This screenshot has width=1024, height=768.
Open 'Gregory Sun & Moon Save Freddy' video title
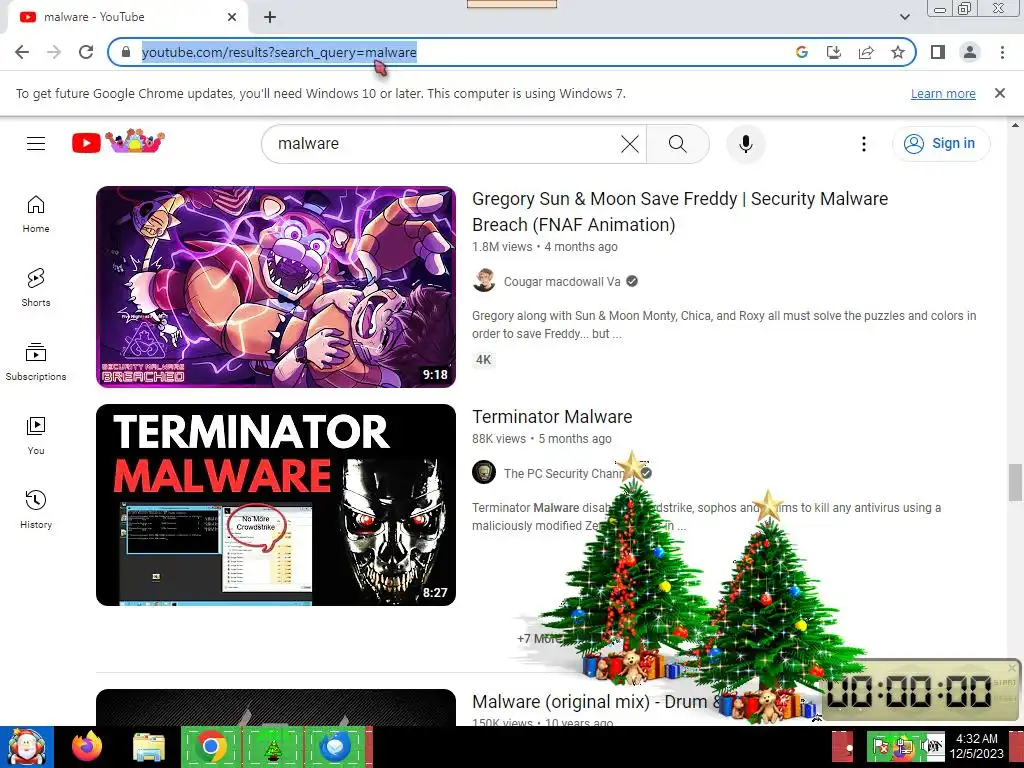680,212
